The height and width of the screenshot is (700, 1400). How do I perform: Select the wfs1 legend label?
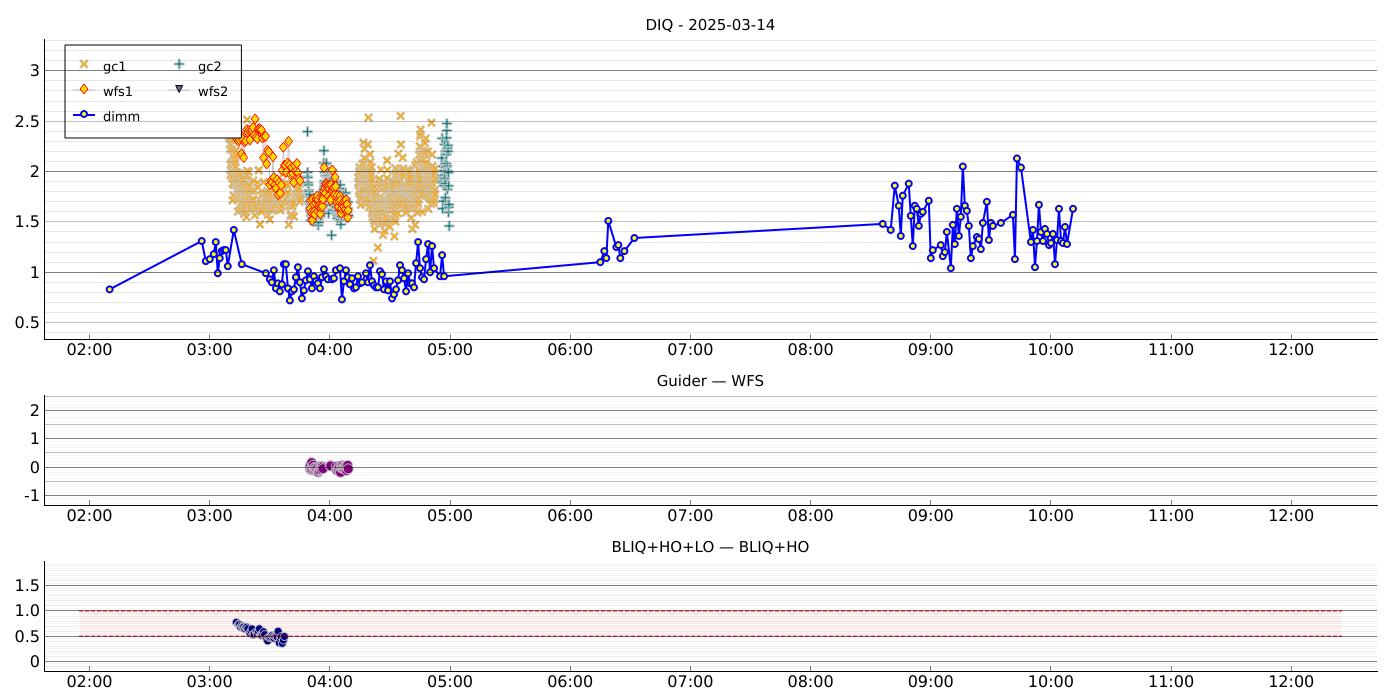[x=118, y=91]
